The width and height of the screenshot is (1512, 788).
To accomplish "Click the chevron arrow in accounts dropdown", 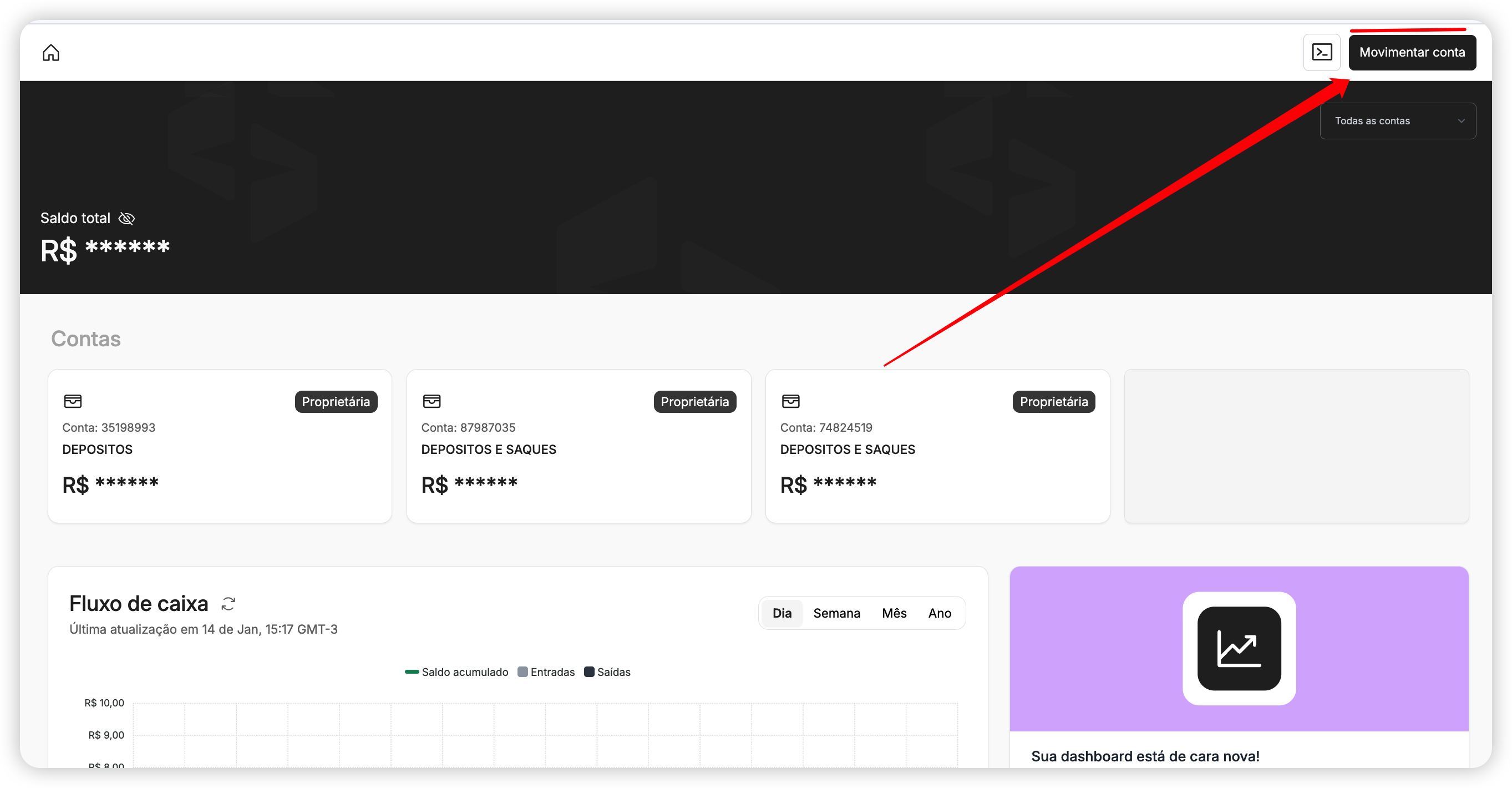I will [x=1461, y=121].
